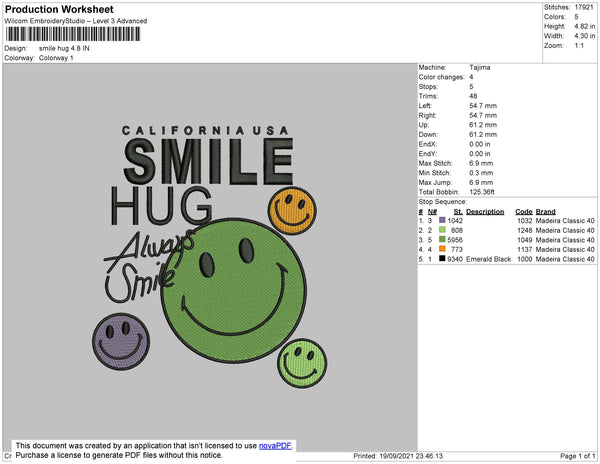This screenshot has height=464, width=600.
Task: Click 'Wilcom EmbroideryStudio – Level 3 Advanced' text
Action: (x=76, y=21)
